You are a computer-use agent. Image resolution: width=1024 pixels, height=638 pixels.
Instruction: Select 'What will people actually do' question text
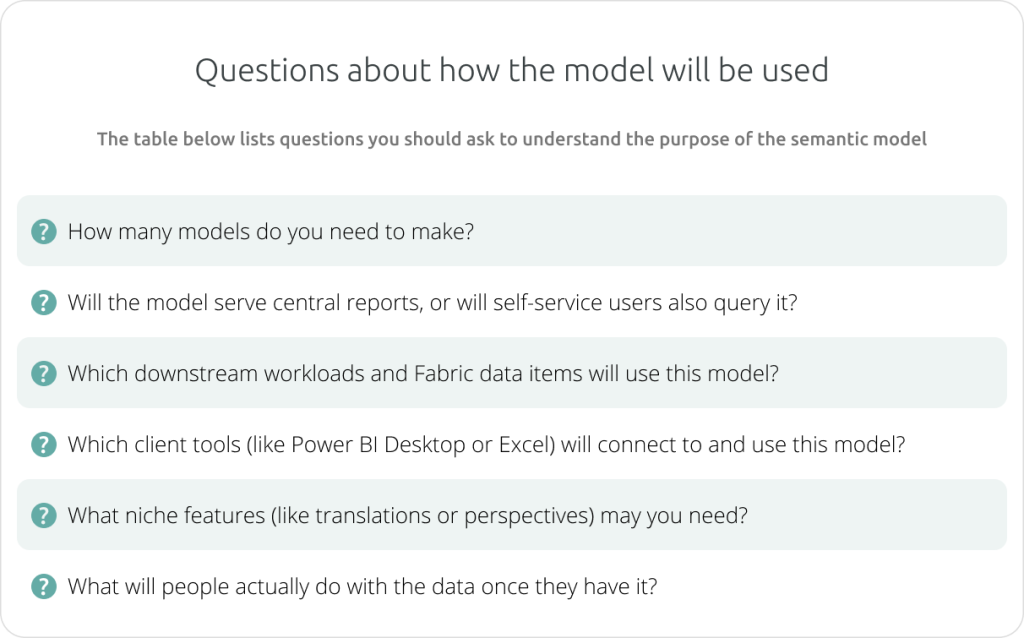point(362,586)
